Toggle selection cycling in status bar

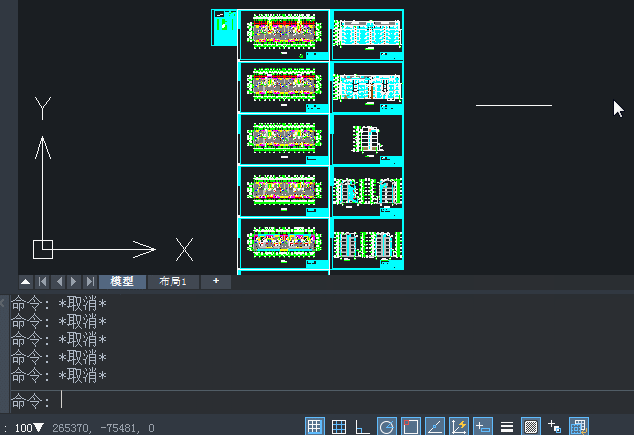coord(555,427)
